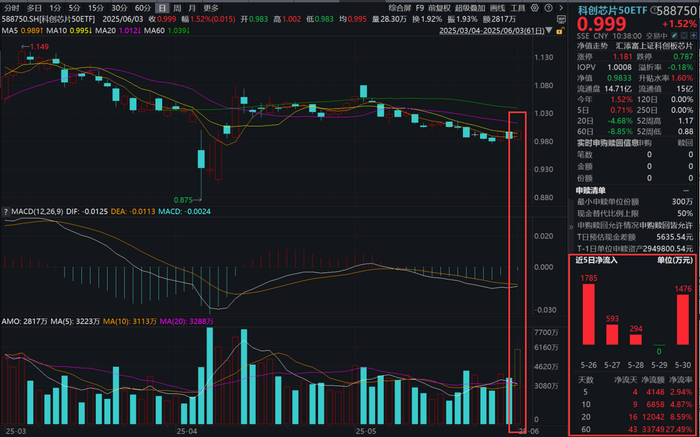The height and width of the screenshot is (437, 700).
Task: Click the blue plus add-to-watchlist icon
Action: 694,36
